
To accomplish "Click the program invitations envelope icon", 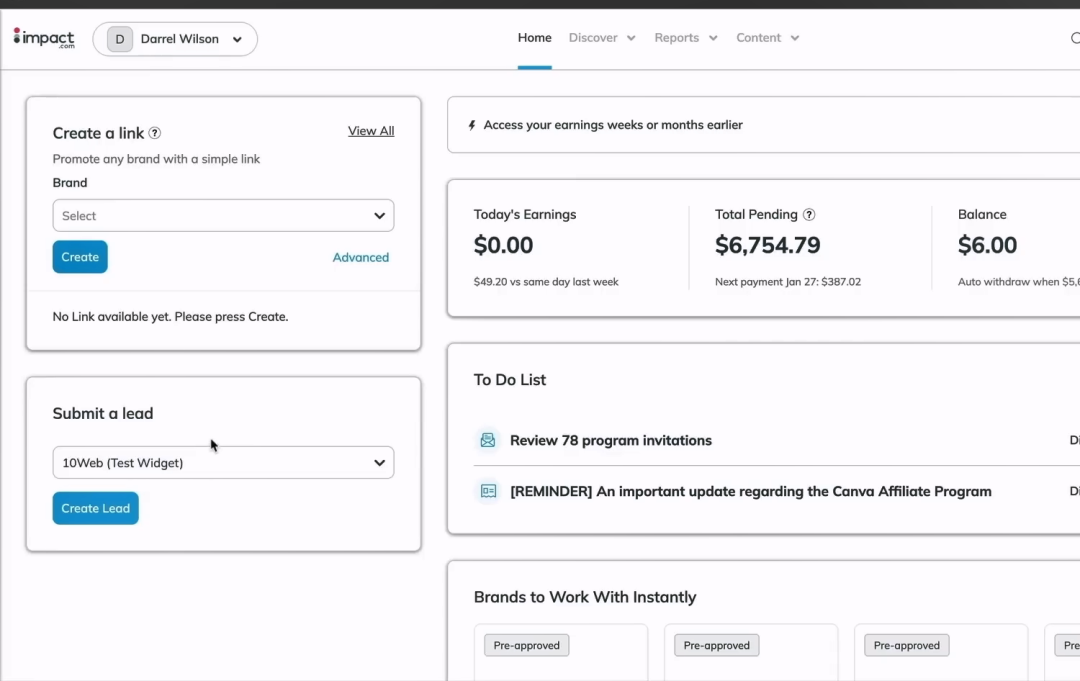I will pos(488,440).
